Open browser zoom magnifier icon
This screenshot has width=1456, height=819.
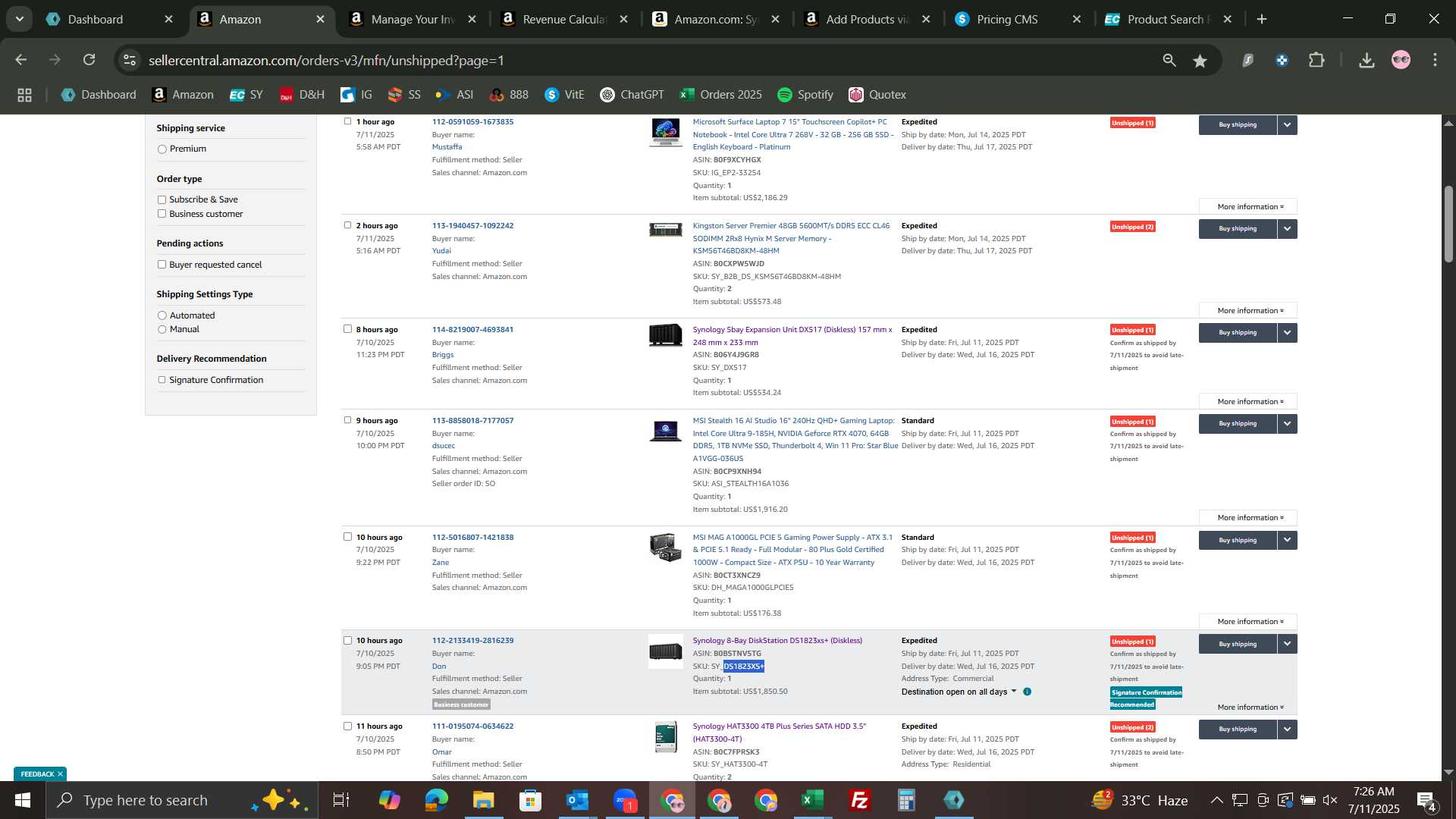click(1169, 61)
